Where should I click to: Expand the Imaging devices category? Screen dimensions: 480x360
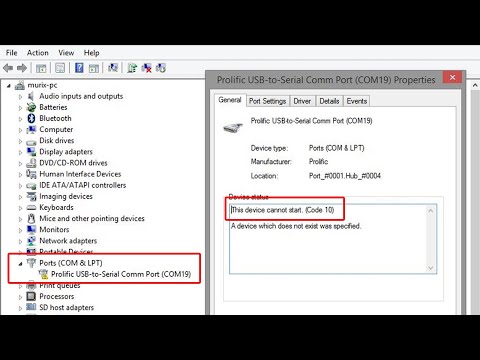(x=20, y=197)
